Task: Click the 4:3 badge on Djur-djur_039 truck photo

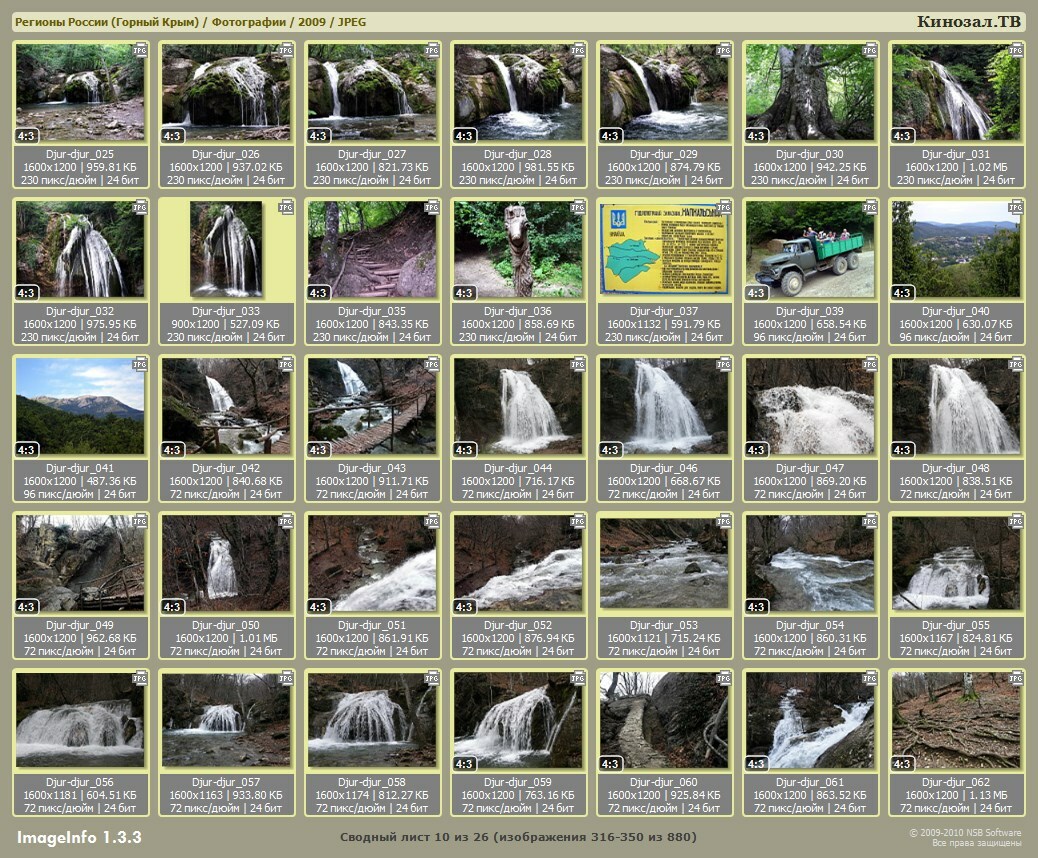Action: pos(756,293)
